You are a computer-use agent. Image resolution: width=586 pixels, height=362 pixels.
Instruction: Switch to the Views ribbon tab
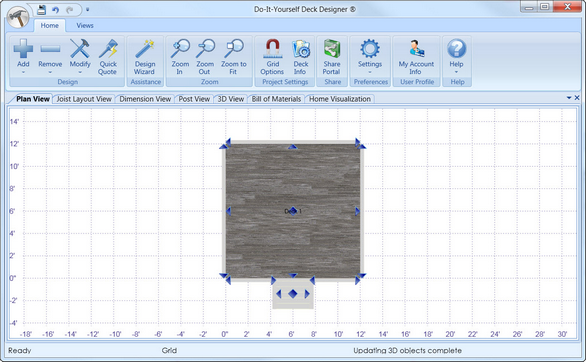[x=85, y=25]
